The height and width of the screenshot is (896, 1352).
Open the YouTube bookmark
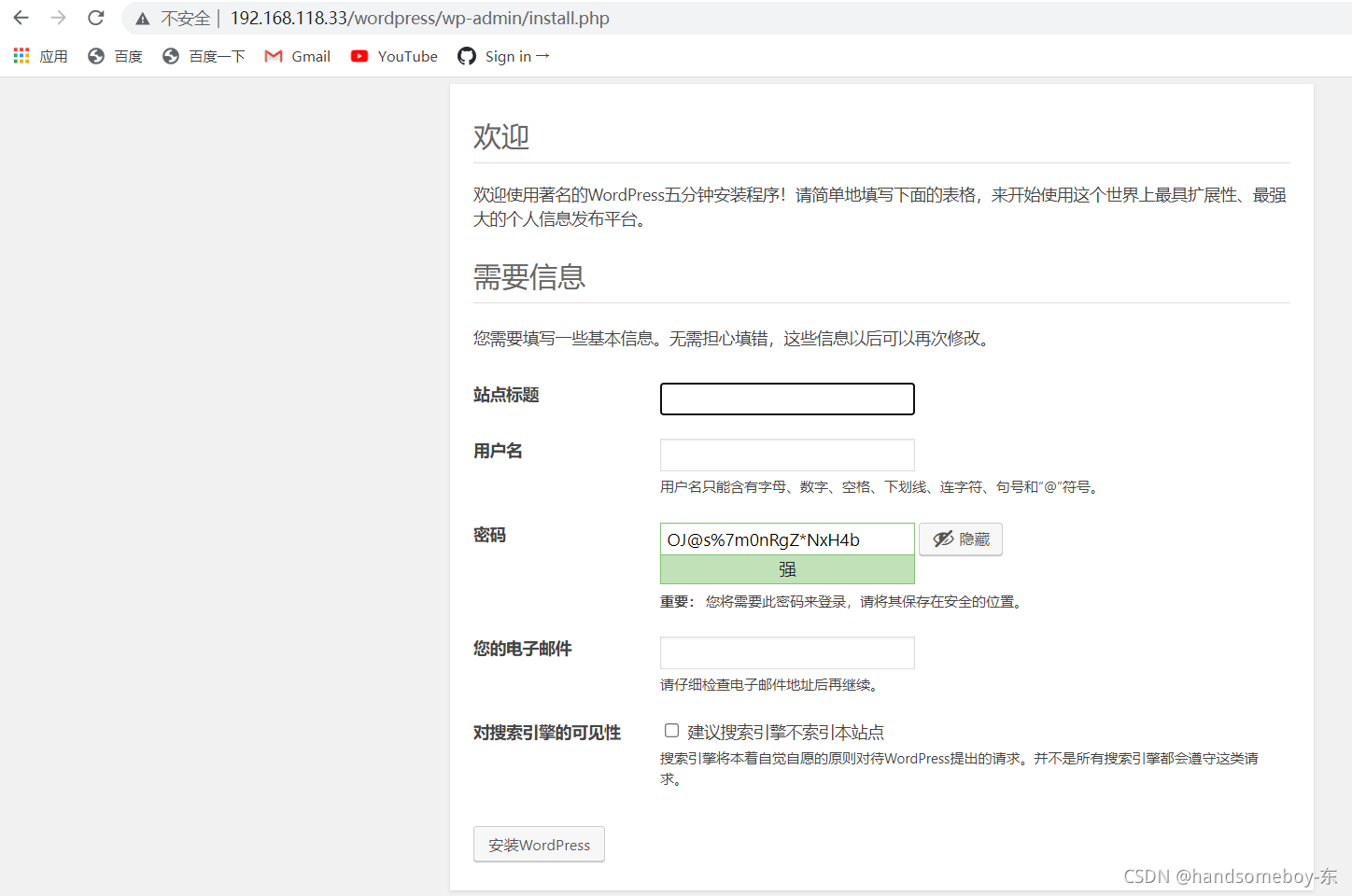pos(394,56)
